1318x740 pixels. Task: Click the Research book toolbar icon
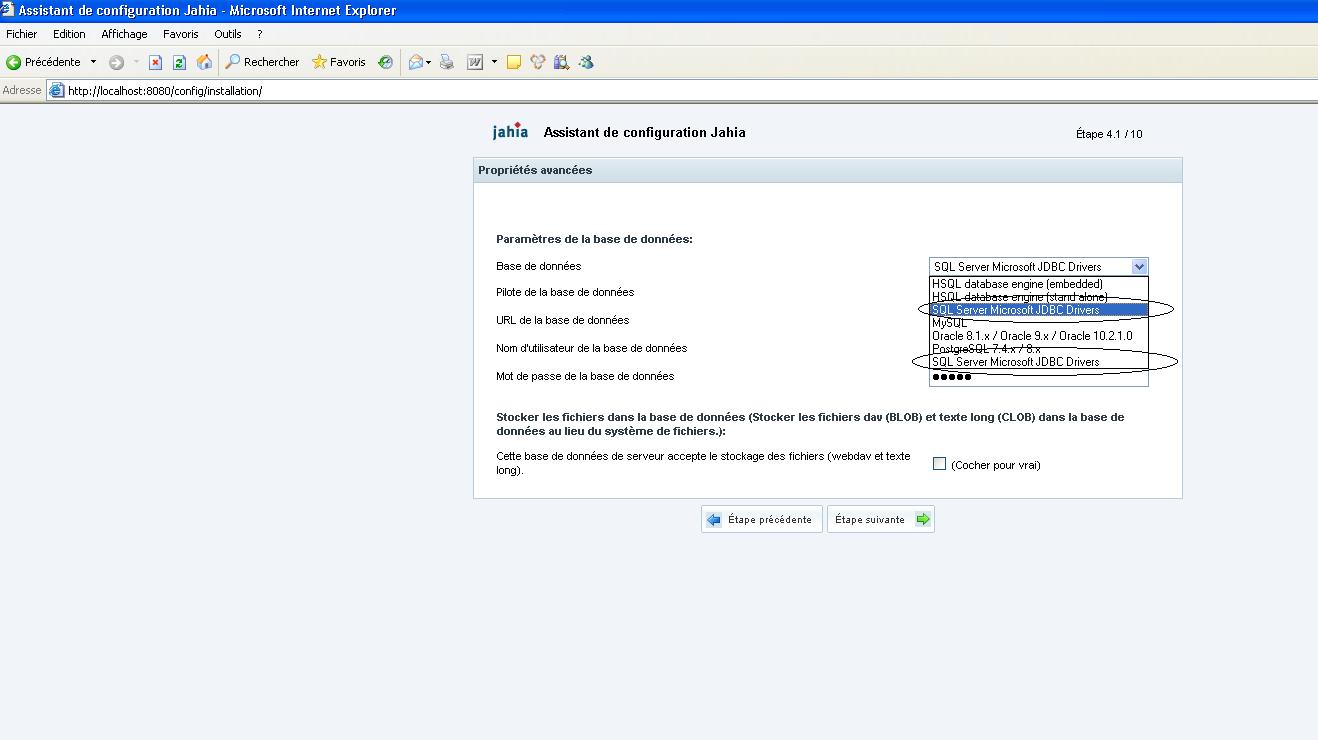(x=561, y=62)
